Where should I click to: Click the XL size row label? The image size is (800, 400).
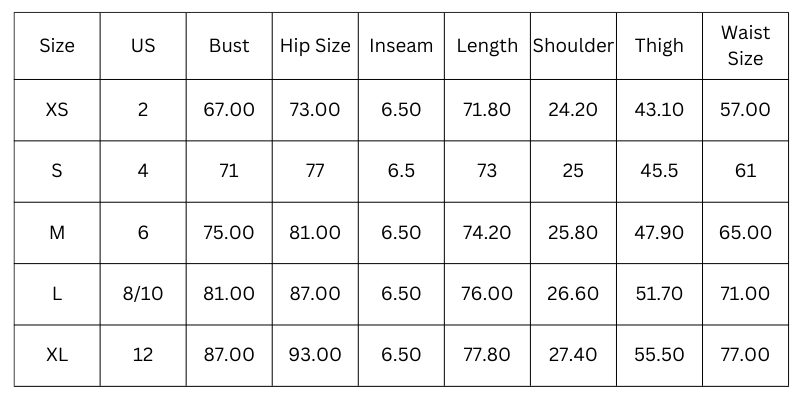click(57, 355)
